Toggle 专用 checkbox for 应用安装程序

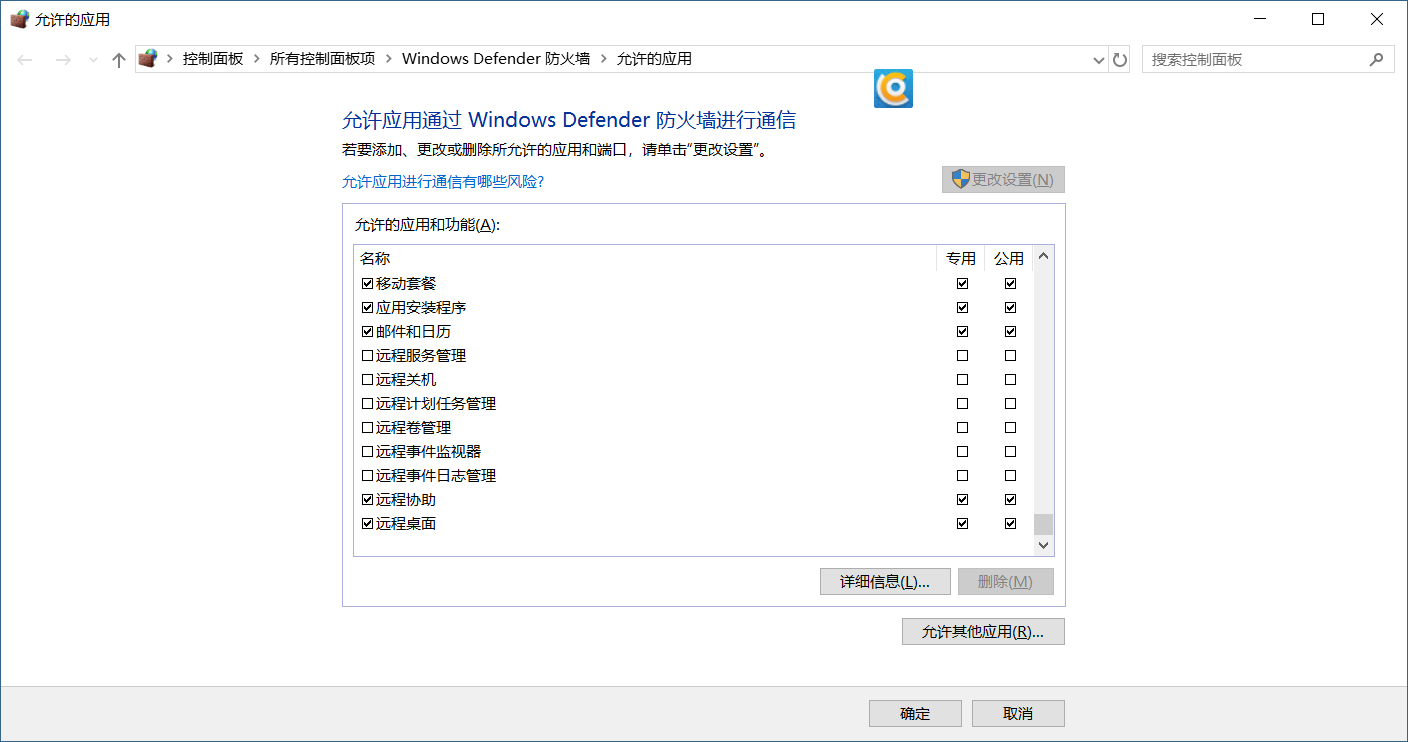(x=962, y=308)
